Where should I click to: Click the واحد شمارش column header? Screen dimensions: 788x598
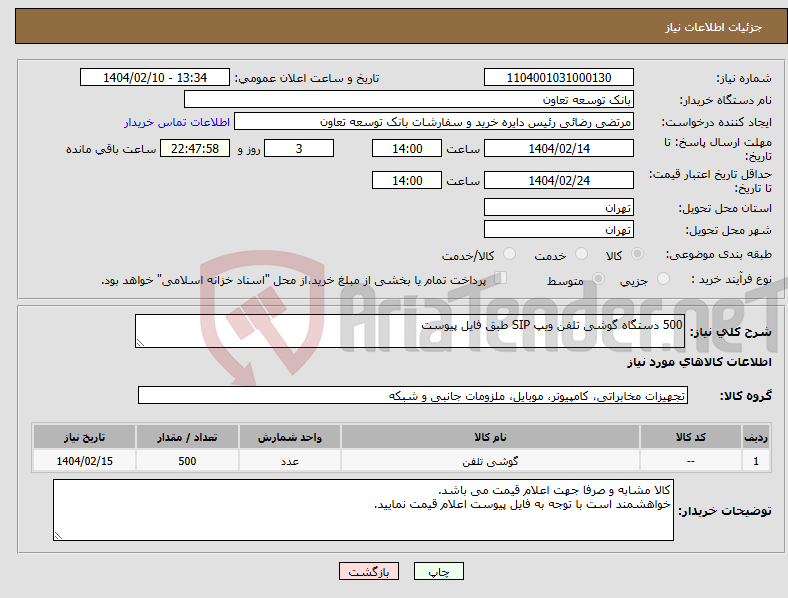290,437
